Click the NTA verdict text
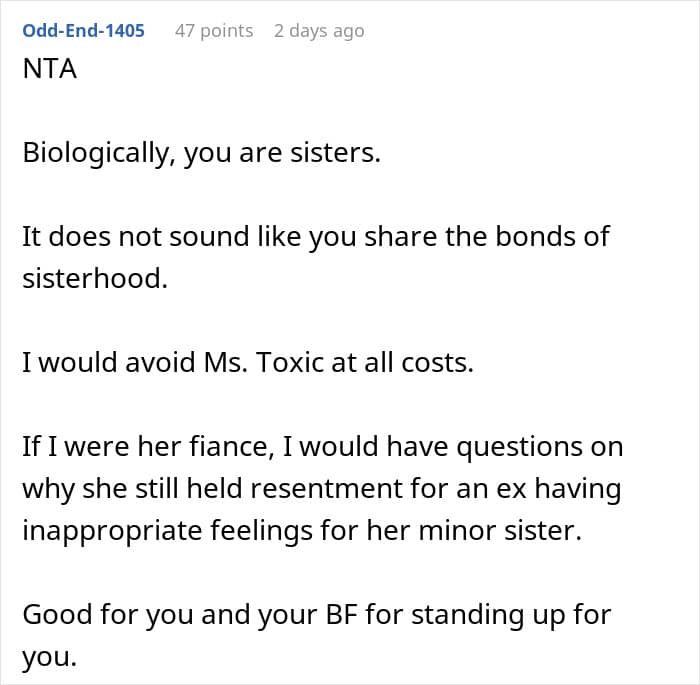 [x=50, y=69]
